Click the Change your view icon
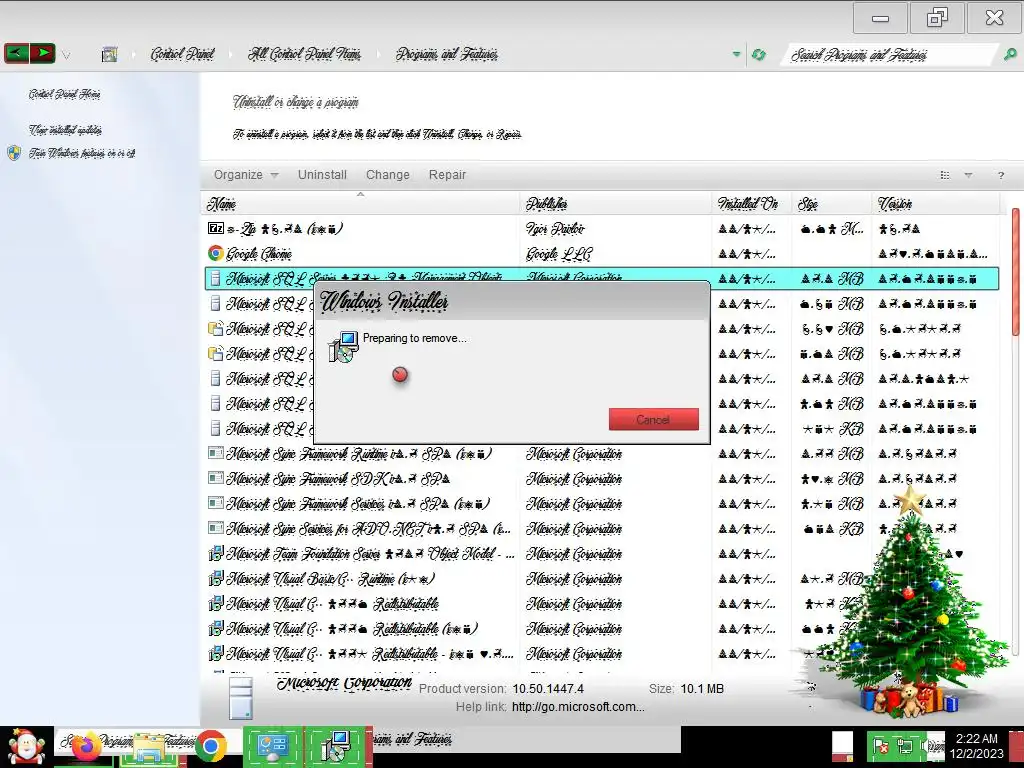This screenshot has width=1024, height=768. point(944,175)
